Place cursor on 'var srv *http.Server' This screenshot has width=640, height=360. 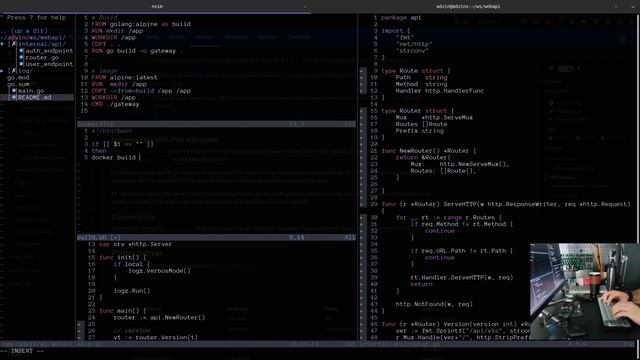[135, 244]
